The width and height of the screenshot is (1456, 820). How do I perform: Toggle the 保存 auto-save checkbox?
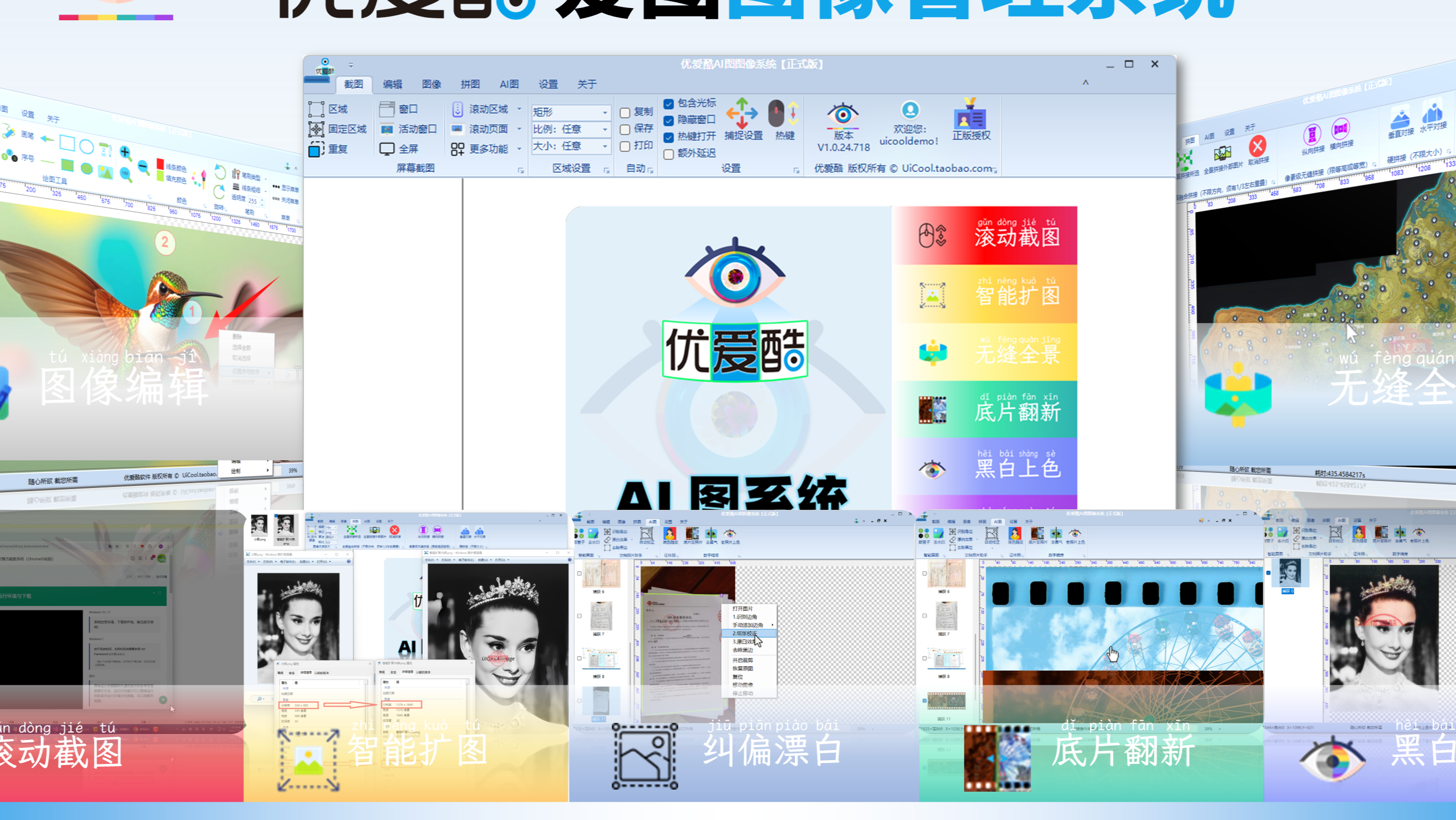(x=625, y=130)
